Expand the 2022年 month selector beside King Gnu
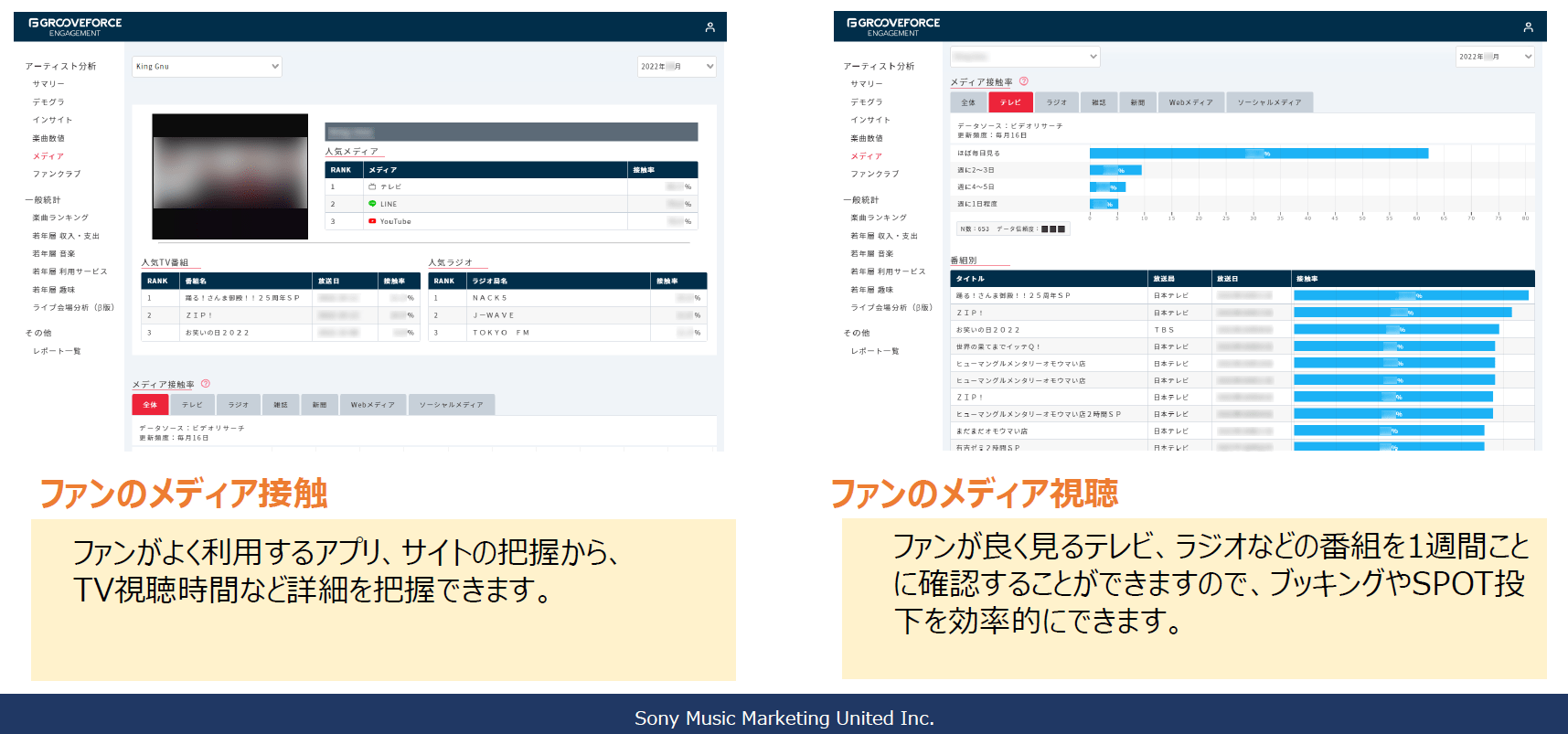This screenshot has width=1568, height=734. coord(677,67)
